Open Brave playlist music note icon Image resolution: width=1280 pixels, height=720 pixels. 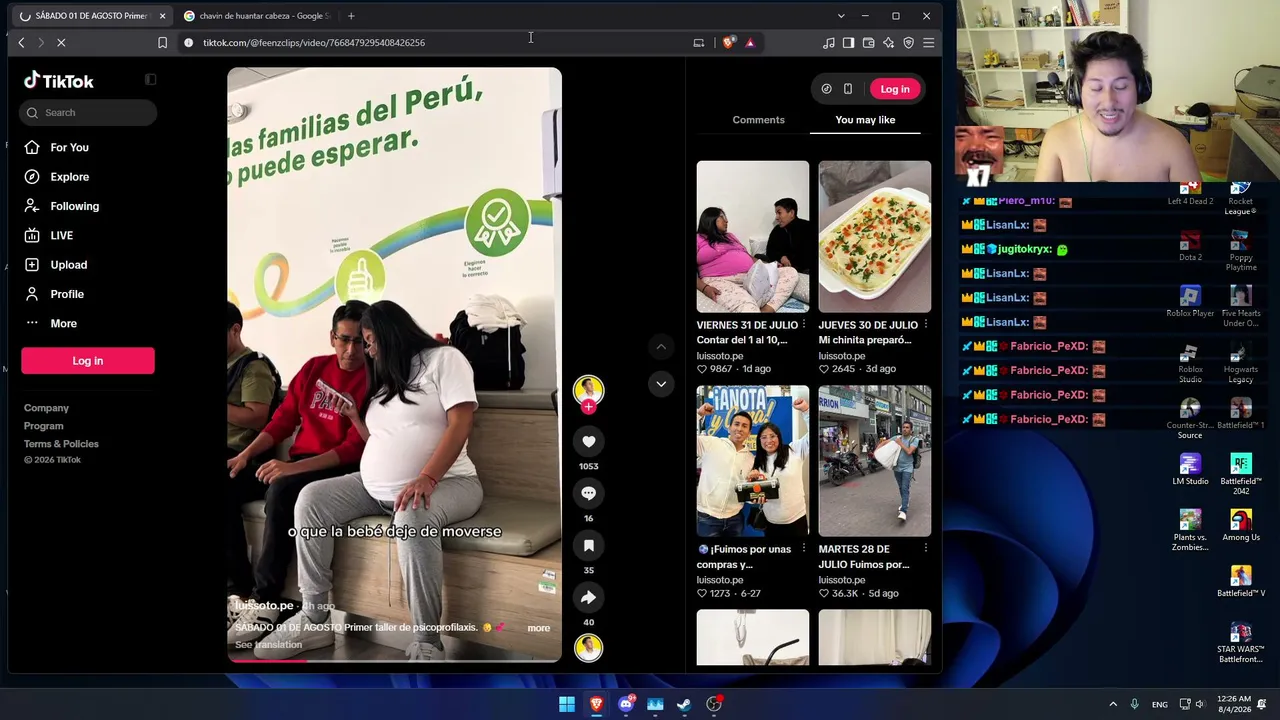(x=828, y=42)
